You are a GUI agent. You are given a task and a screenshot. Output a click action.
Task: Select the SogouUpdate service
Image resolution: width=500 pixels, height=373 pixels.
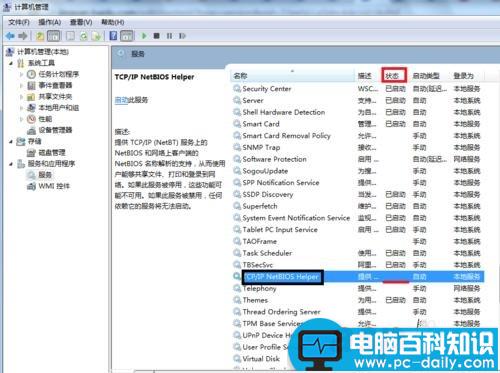(x=265, y=171)
